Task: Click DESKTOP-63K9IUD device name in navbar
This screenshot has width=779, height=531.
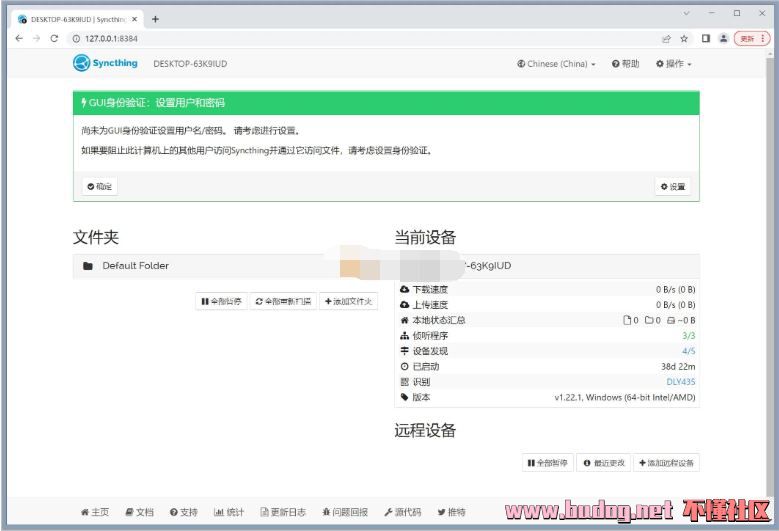Action: coord(190,64)
